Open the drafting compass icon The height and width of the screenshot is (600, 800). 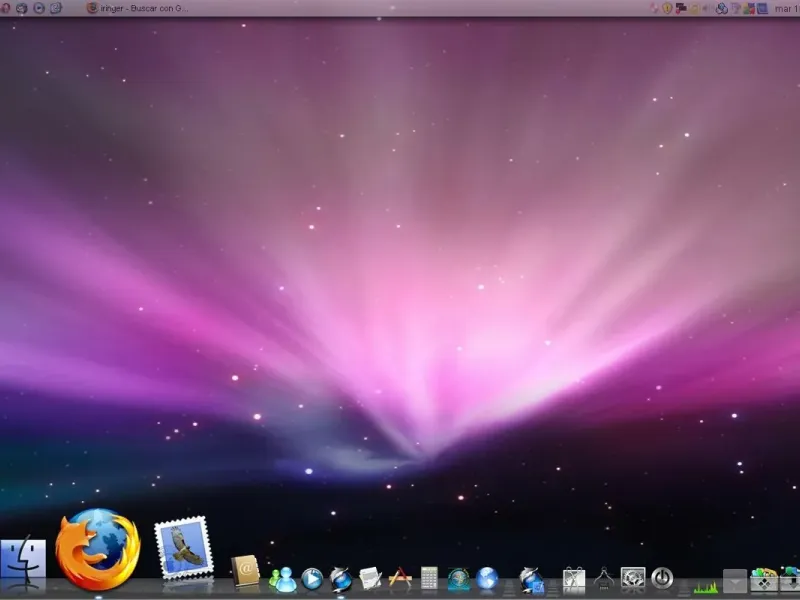[x=604, y=579]
